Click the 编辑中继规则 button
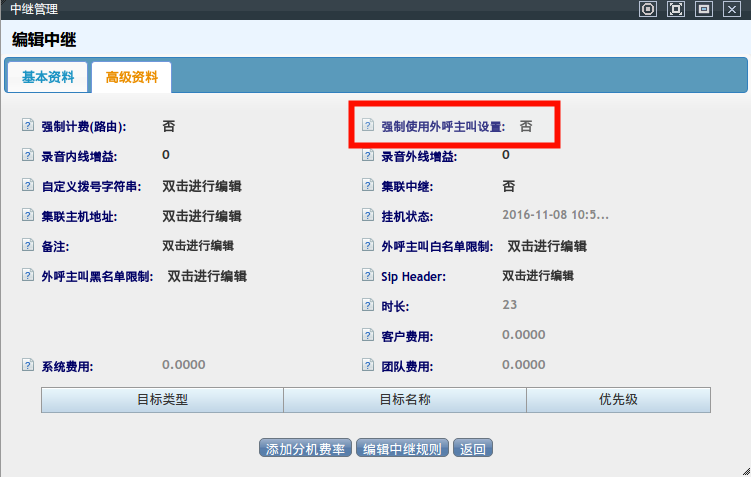 (402, 449)
